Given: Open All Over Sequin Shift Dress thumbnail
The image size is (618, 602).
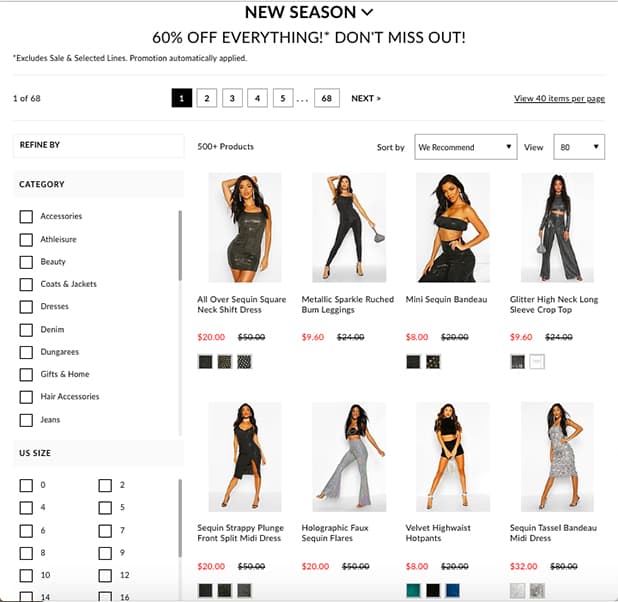Looking at the screenshot, I should (245, 227).
